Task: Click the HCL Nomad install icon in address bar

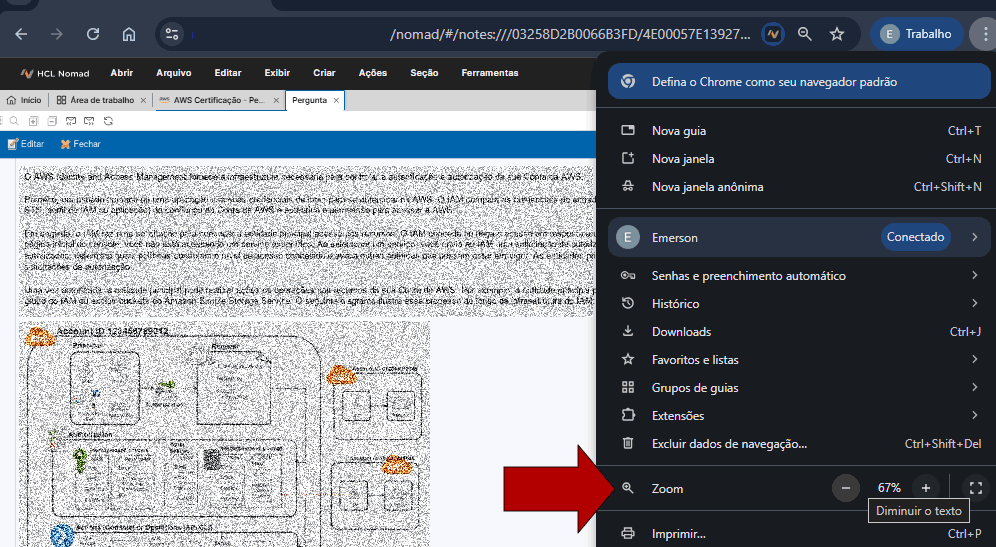Action: point(772,34)
